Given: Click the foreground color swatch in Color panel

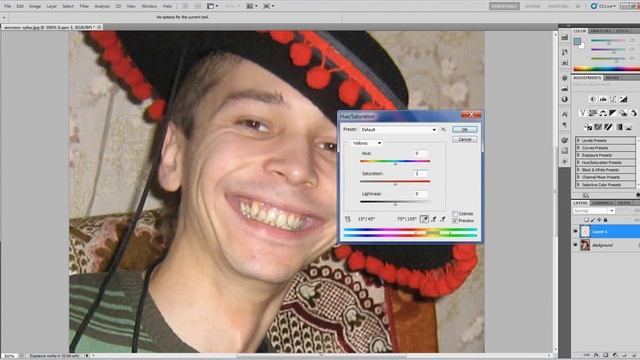Looking at the screenshot, I should coord(577,41).
